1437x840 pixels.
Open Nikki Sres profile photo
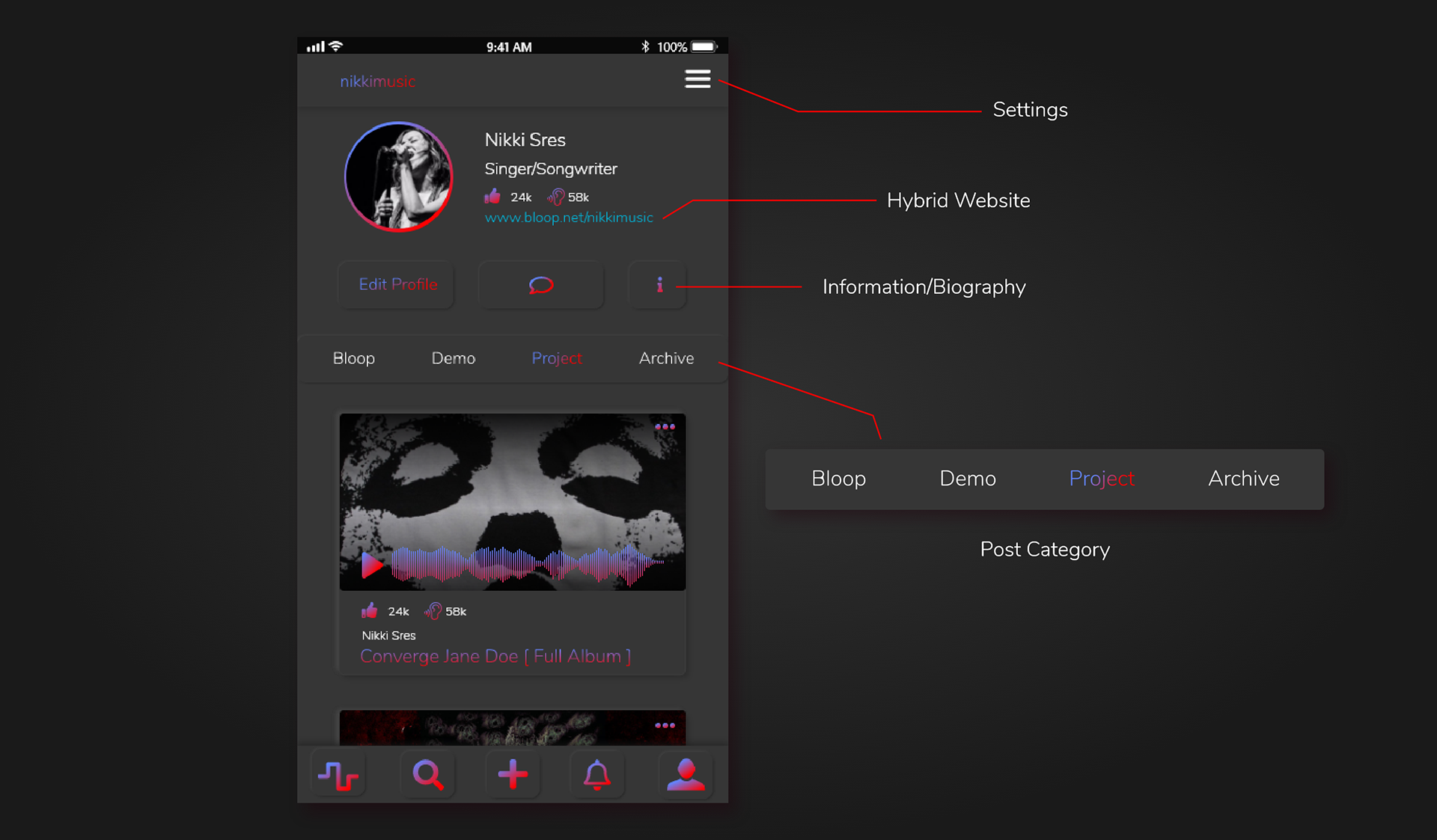coord(398,177)
